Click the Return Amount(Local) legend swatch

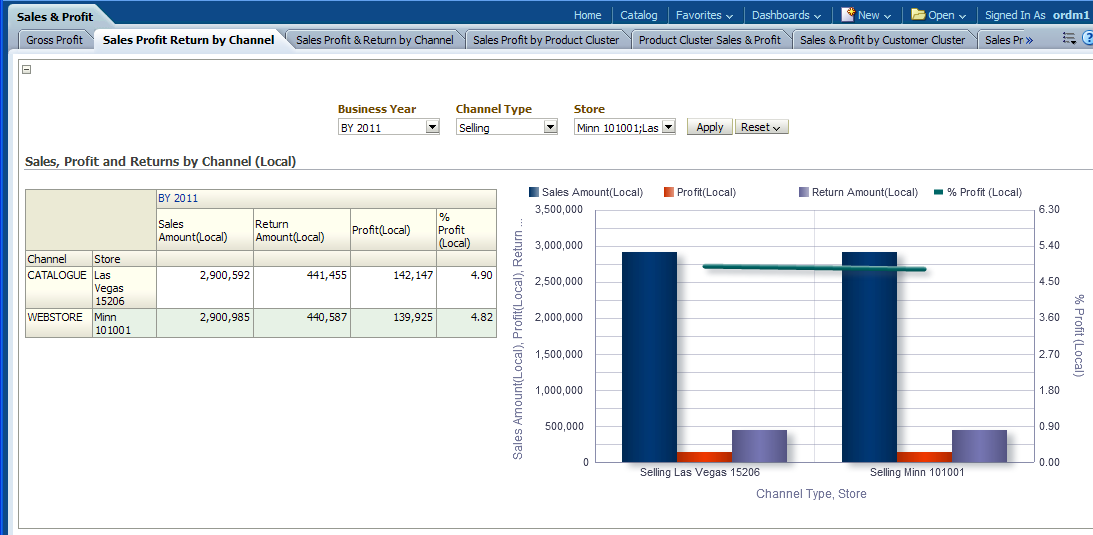pos(804,192)
